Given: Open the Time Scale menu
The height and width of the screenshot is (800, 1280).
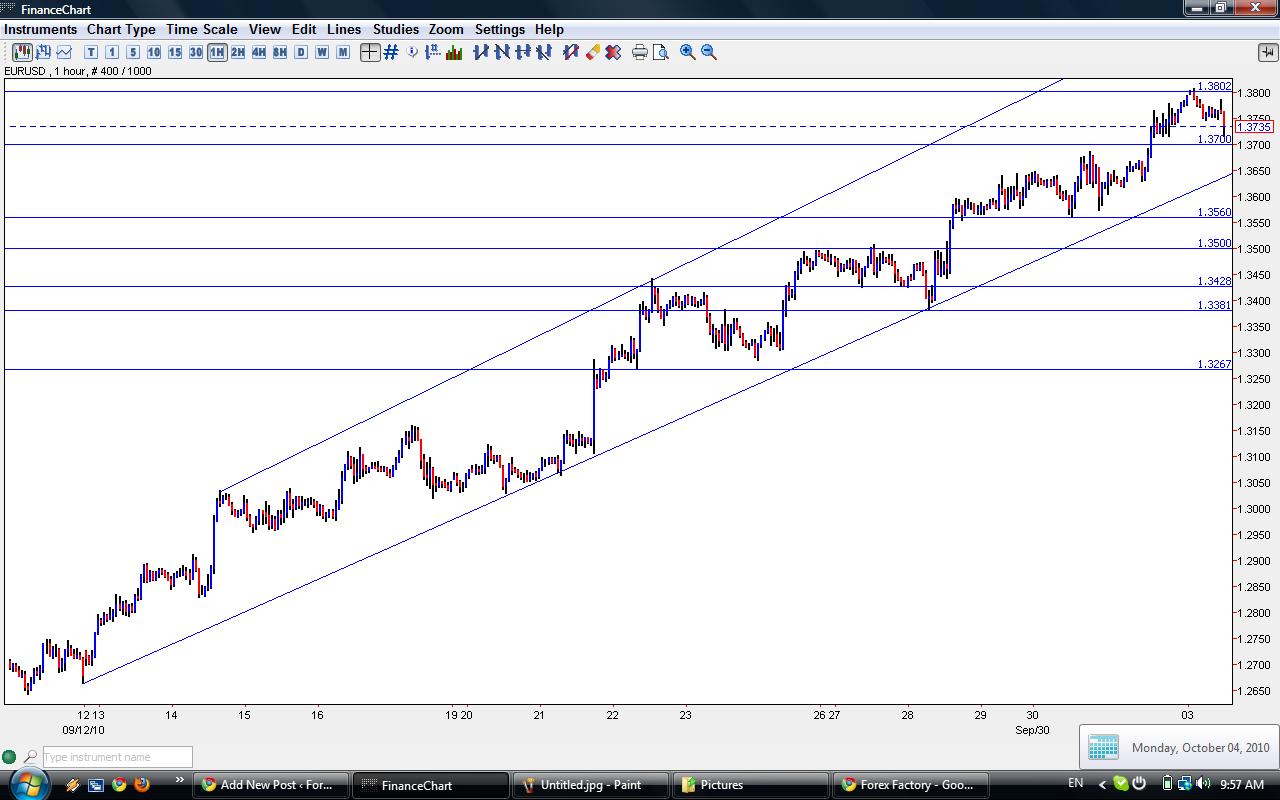Looking at the screenshot, I should 201,29.
